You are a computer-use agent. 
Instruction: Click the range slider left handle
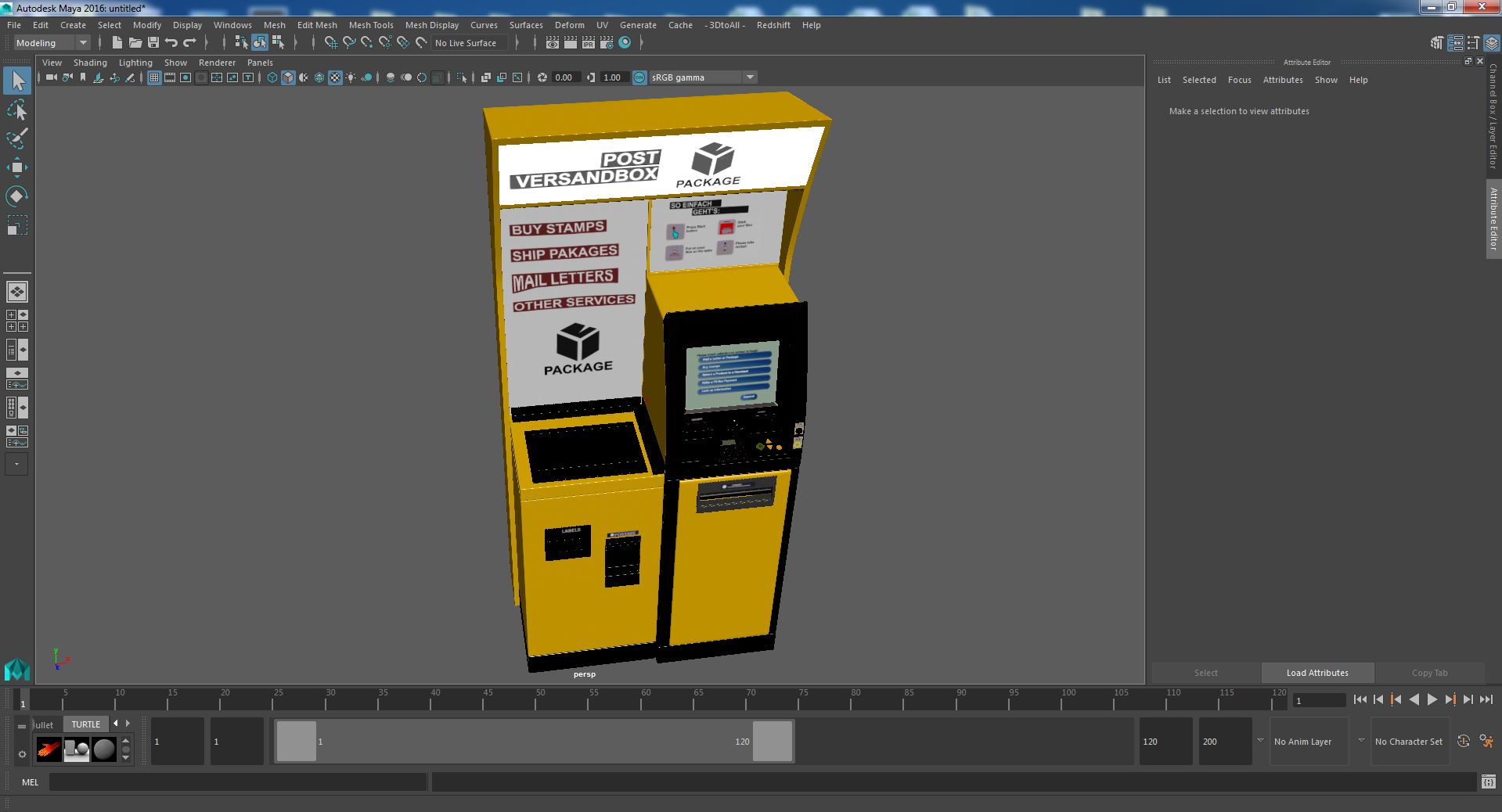pyautogui.click(x=297, y=741)
